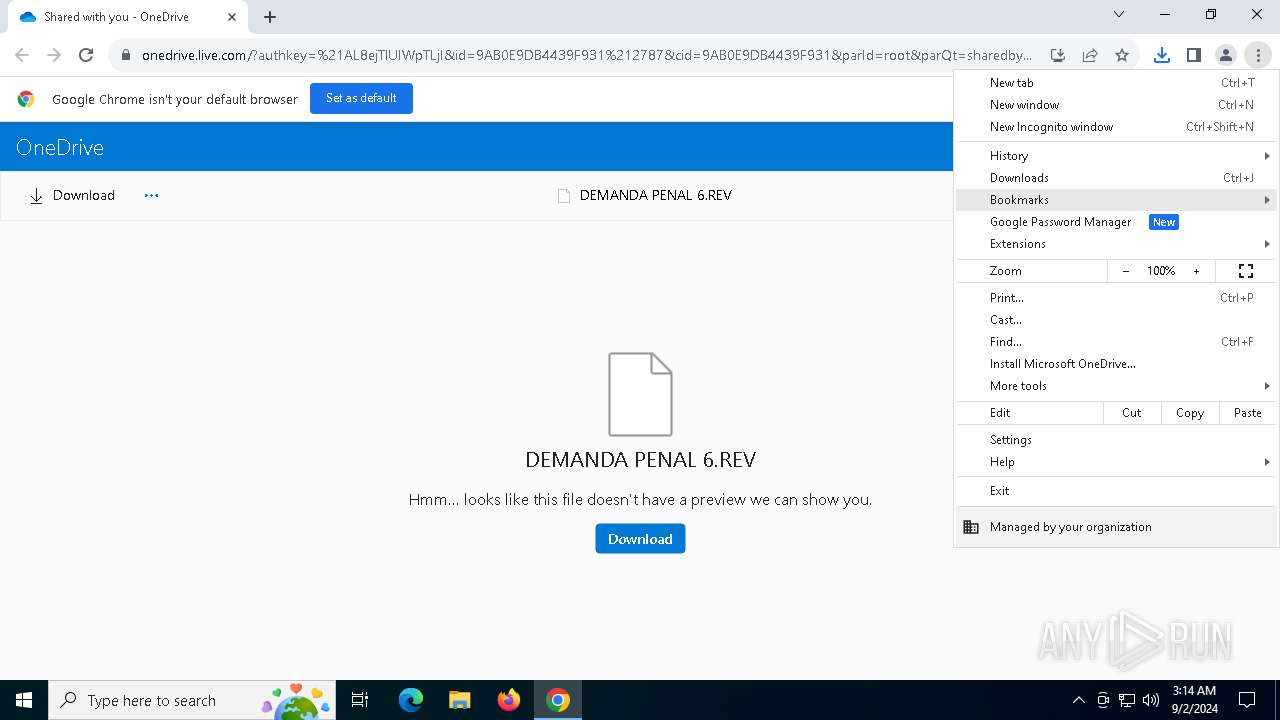Image resolution: width=1280 pixels, height=720 pixels.
Task: Increase zoom with the plus button
Action: pyautogui.click(x=1196, y=271)
